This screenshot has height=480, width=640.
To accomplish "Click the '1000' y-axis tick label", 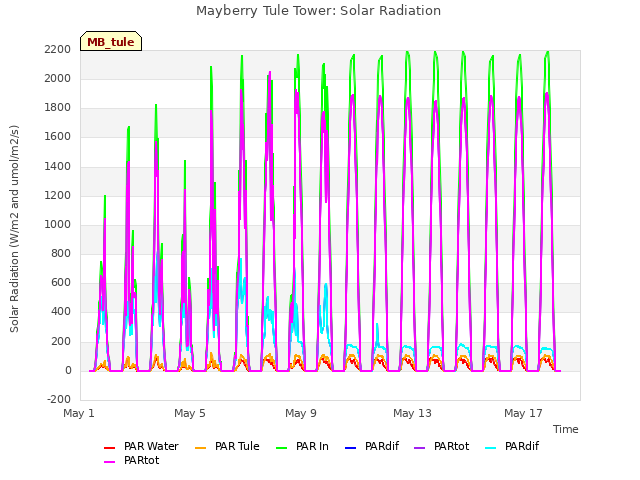I will click(x=58, y=224).
